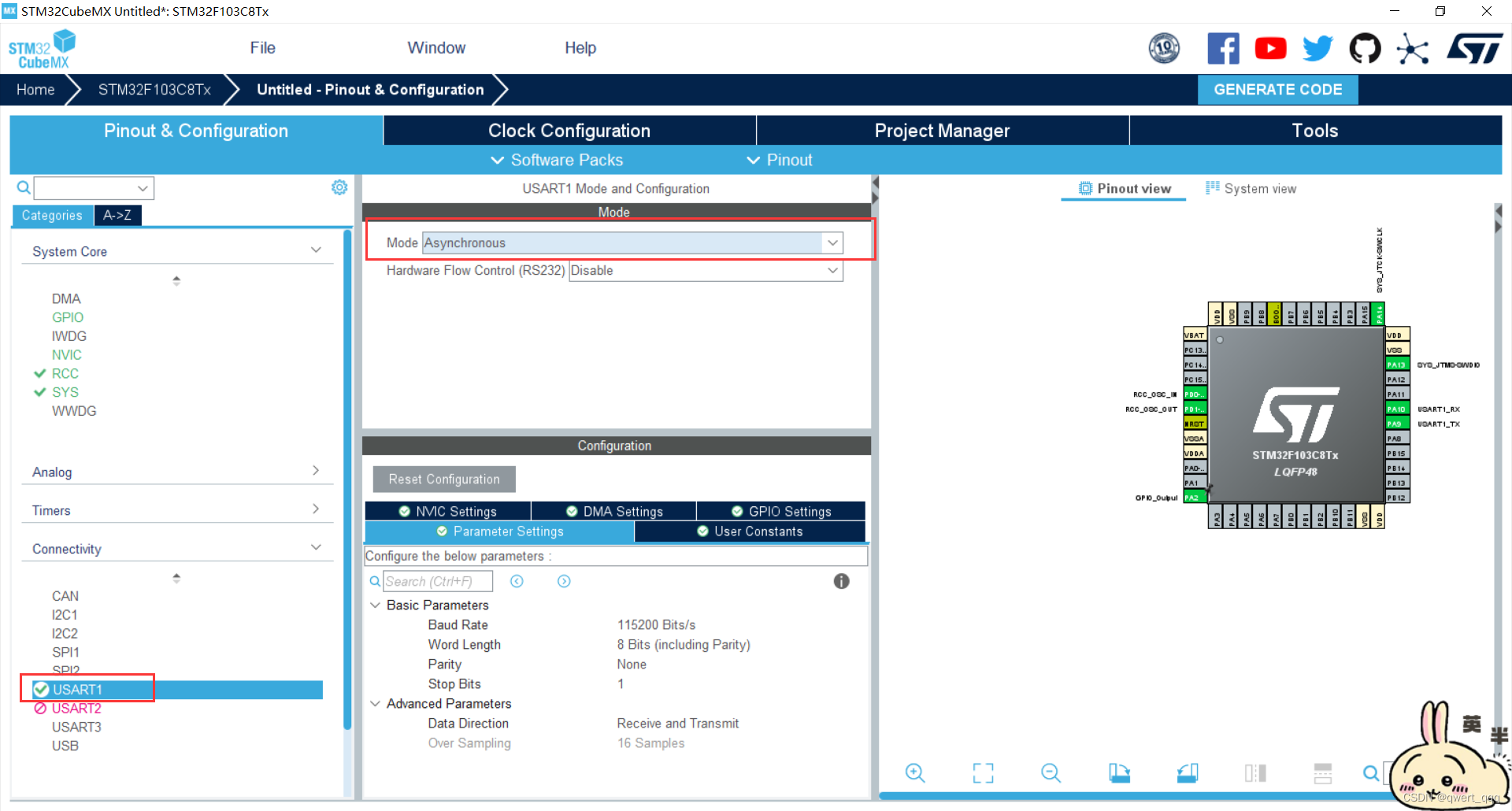Open the USART1 Mode dropdown
1512x811 pixels.
click(632, 243)
